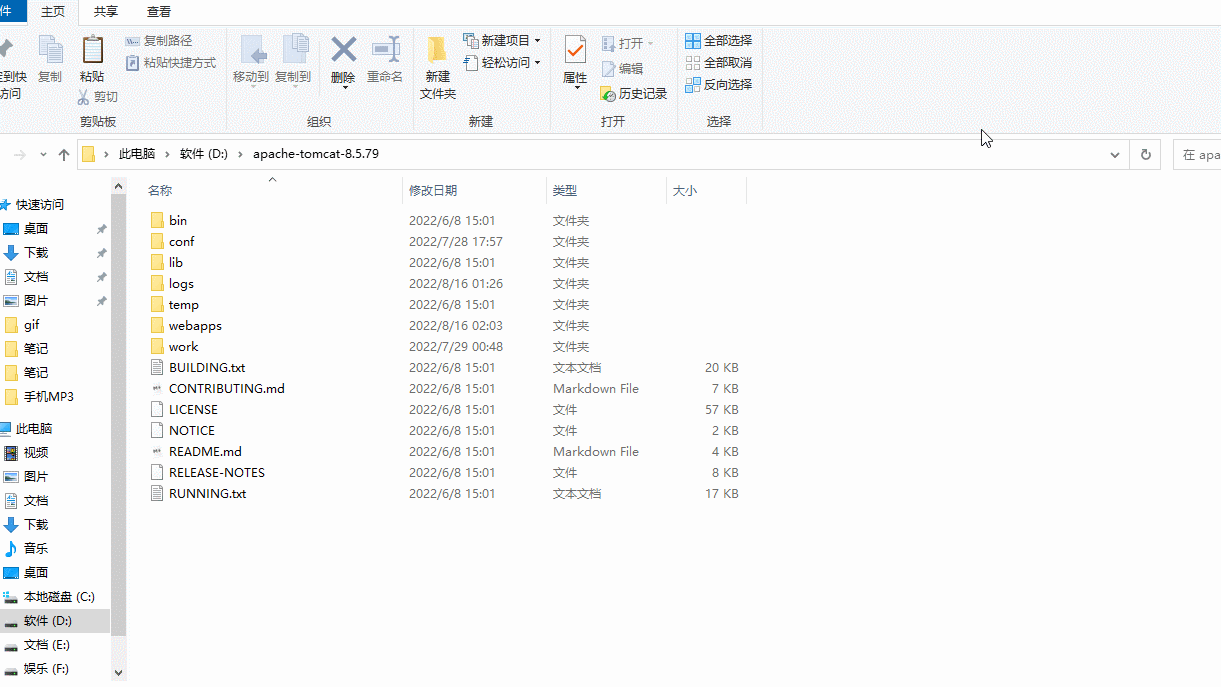Click the Cut (剪切) scissors icon

click(84, 97)
